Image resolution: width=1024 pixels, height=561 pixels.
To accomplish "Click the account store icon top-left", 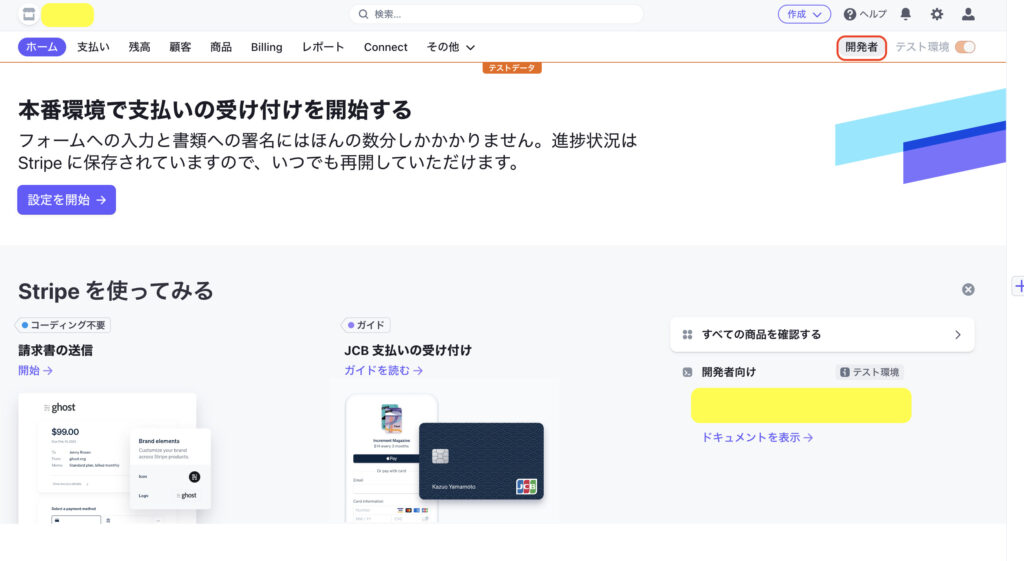I will [x=29, y=14].
